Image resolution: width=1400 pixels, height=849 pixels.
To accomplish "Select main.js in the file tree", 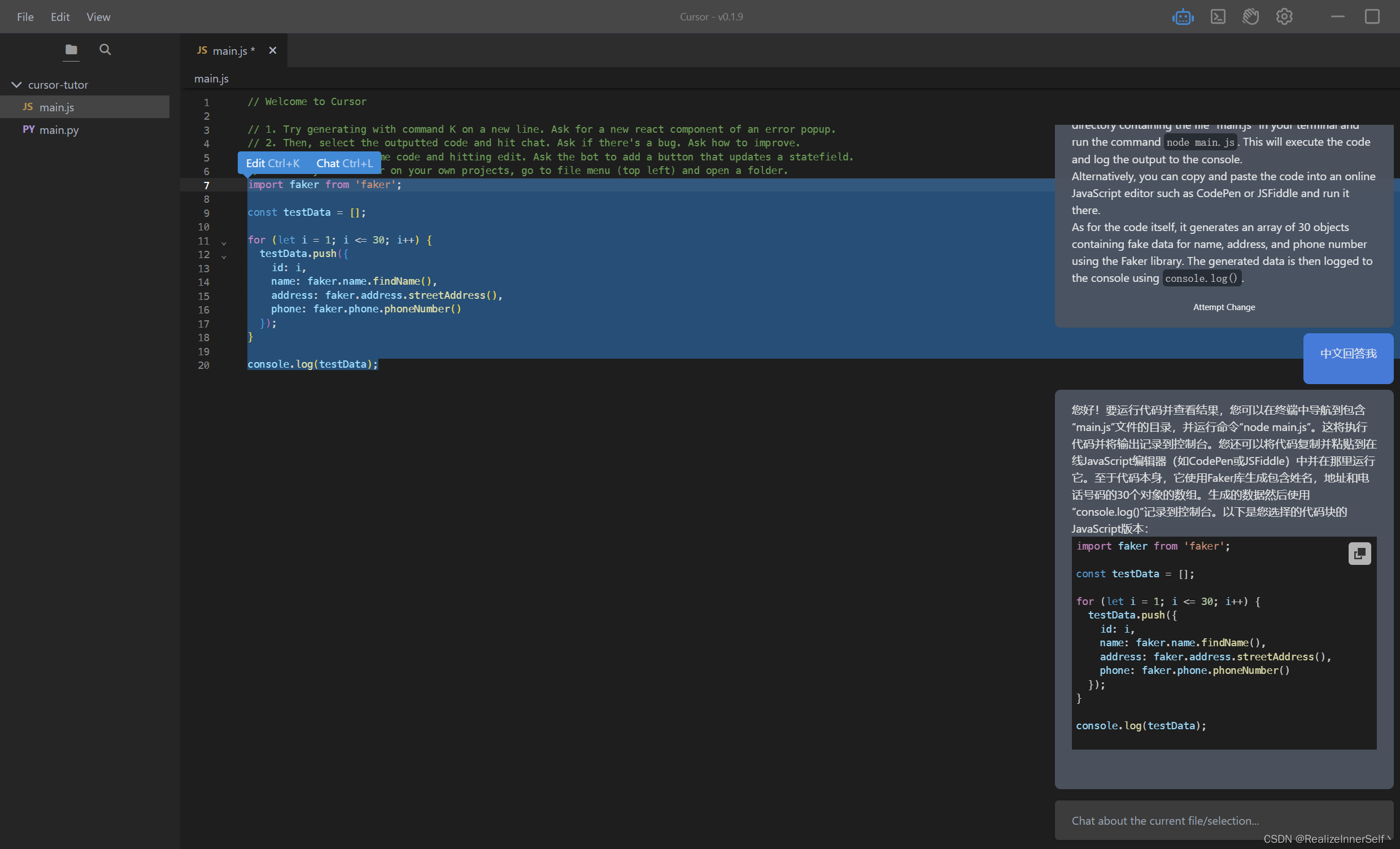I will [x=85, y=107].
